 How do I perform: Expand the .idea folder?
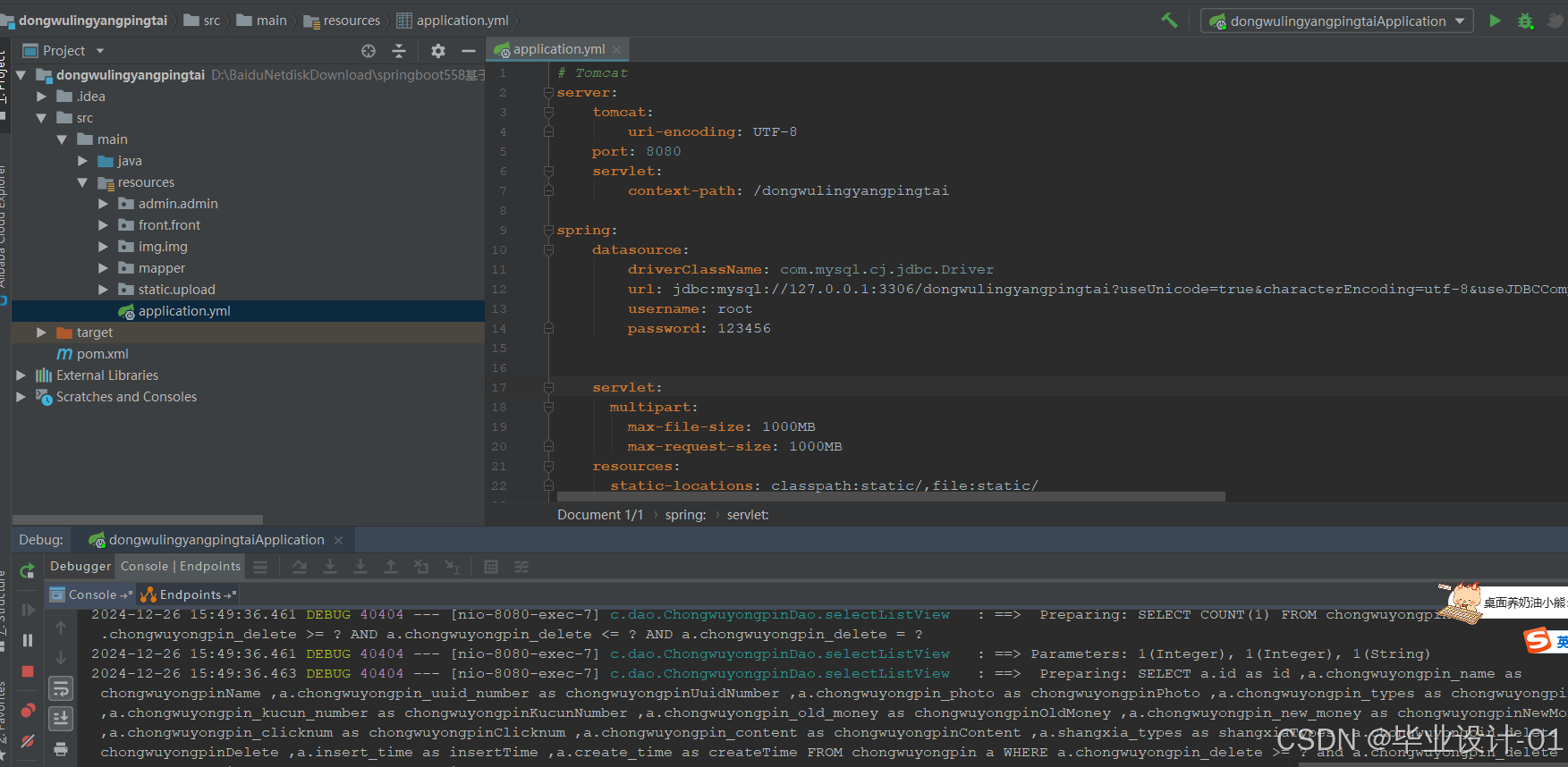point(41,97)
